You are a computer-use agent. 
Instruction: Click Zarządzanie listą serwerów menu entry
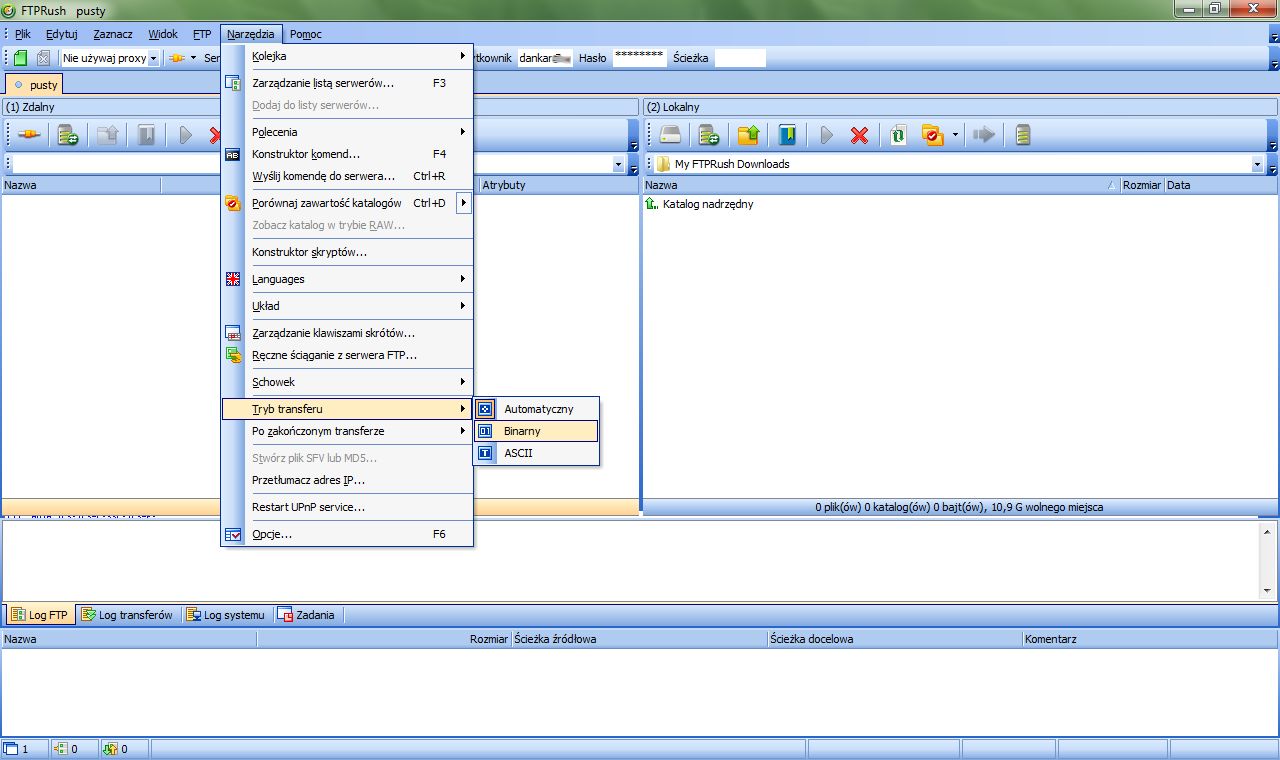point(346,83)
